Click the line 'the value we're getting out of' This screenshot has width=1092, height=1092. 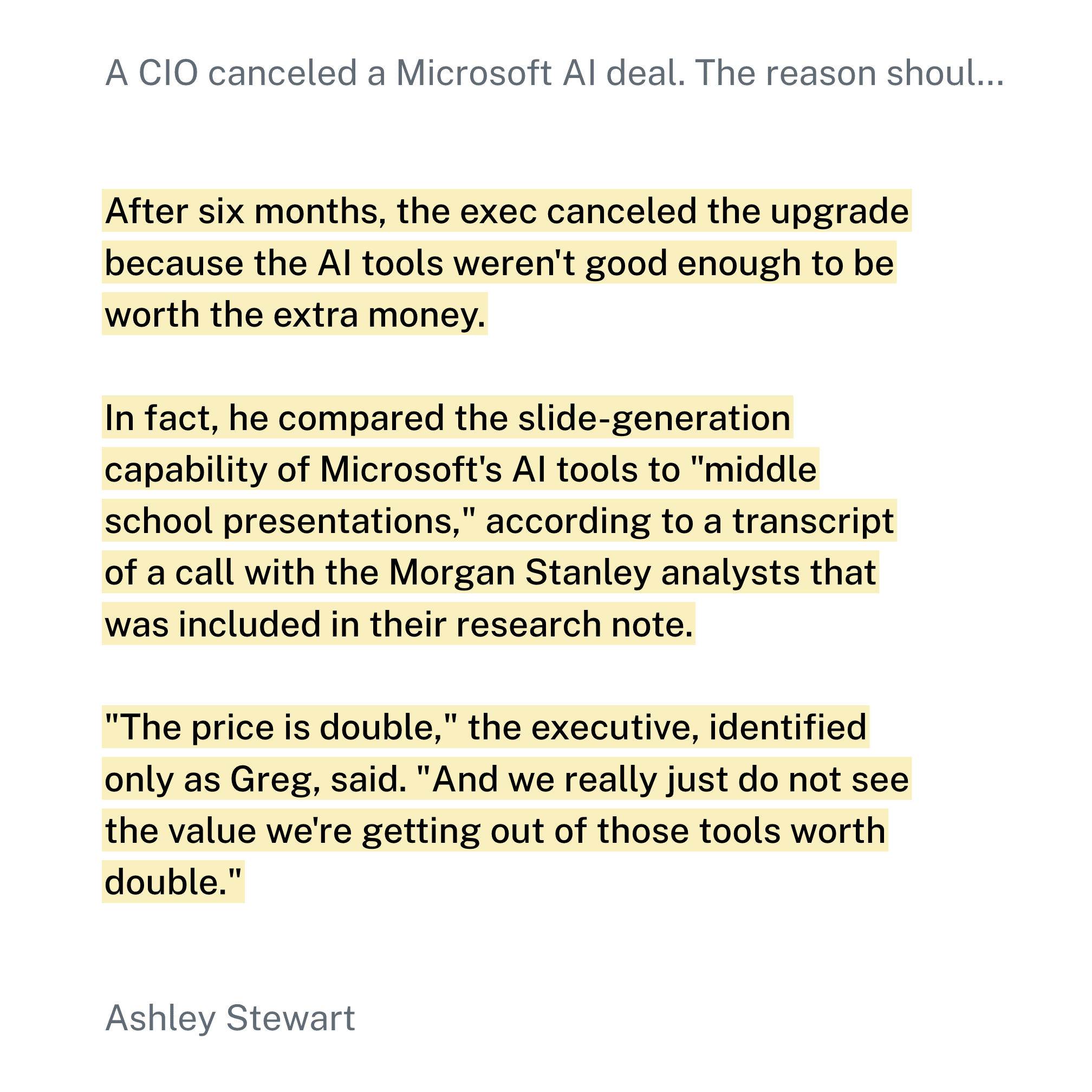click(495, 830)
